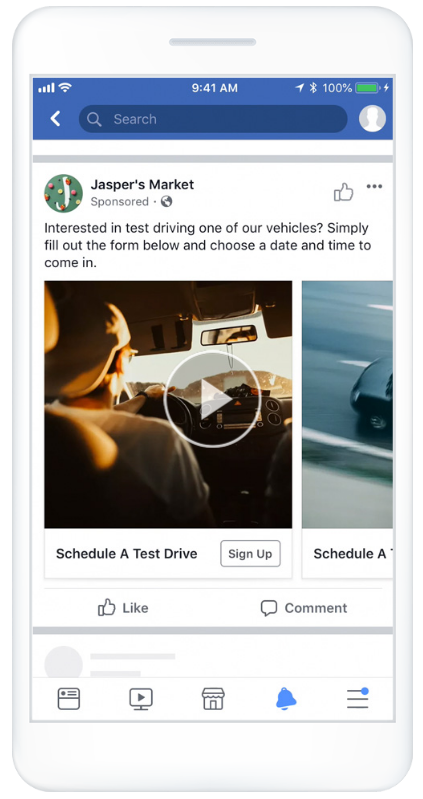
Task: Tap the back arrow in header
Action: (x=56, y=119)
